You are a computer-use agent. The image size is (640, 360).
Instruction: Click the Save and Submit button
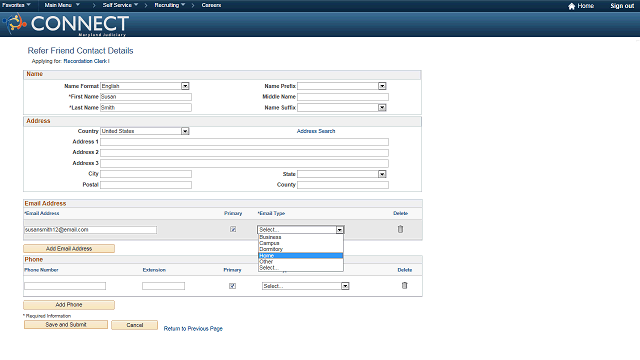(x=66, y=325)
